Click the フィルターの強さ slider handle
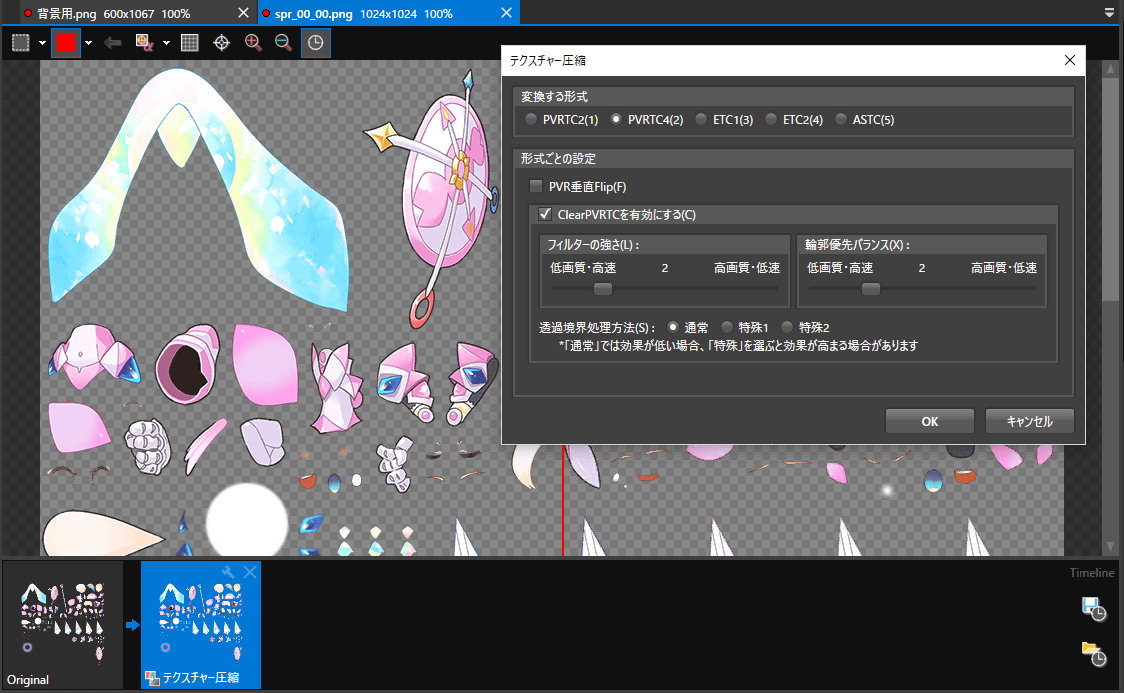Screen dimensions: 1124x693 point(603,289)
